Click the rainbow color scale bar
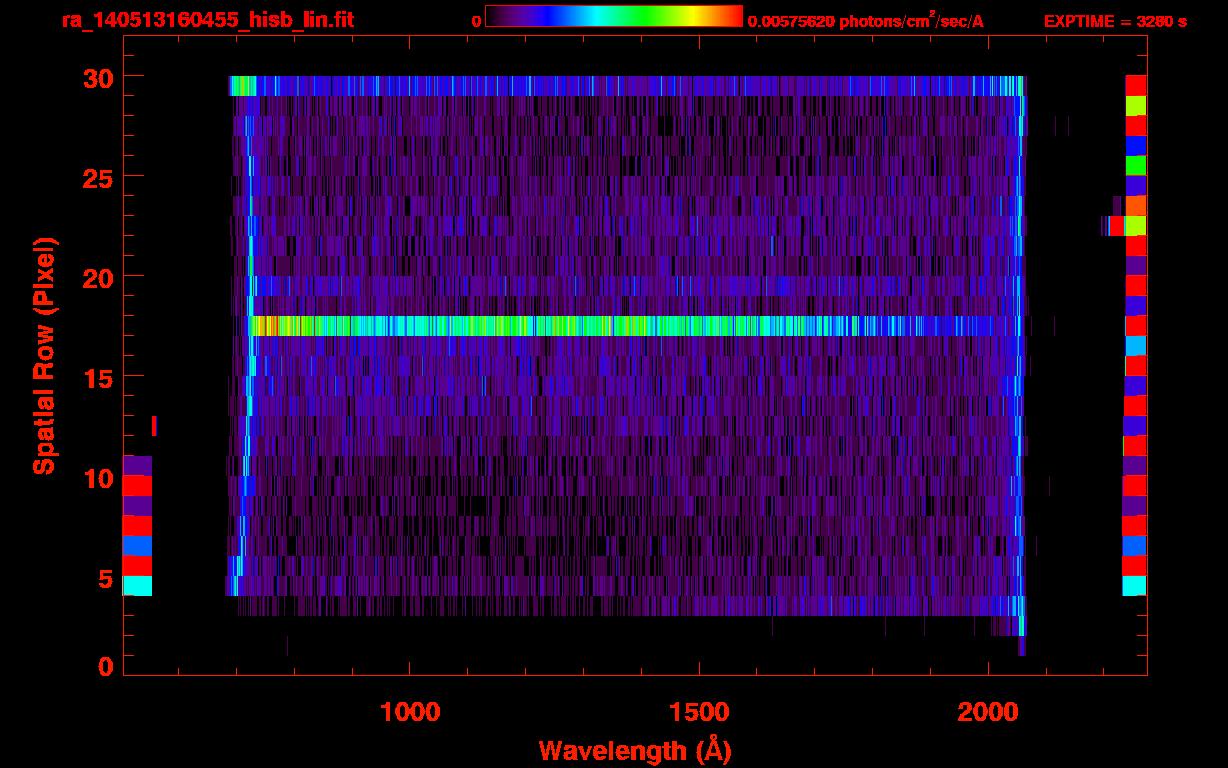Image resolution: width=1228 pixels, height=768 pixels. pyautogui.click(x=614, y=17)
